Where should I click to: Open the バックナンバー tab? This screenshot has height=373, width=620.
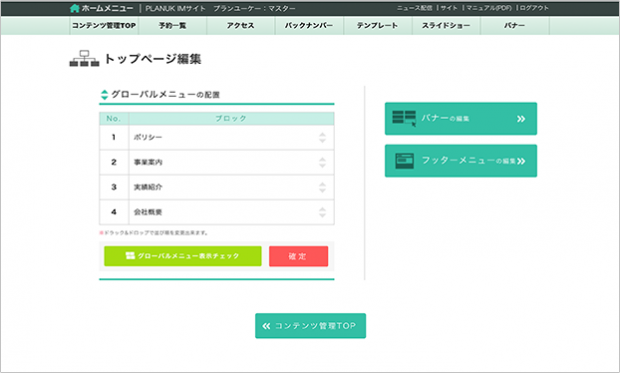pos(309,26)
